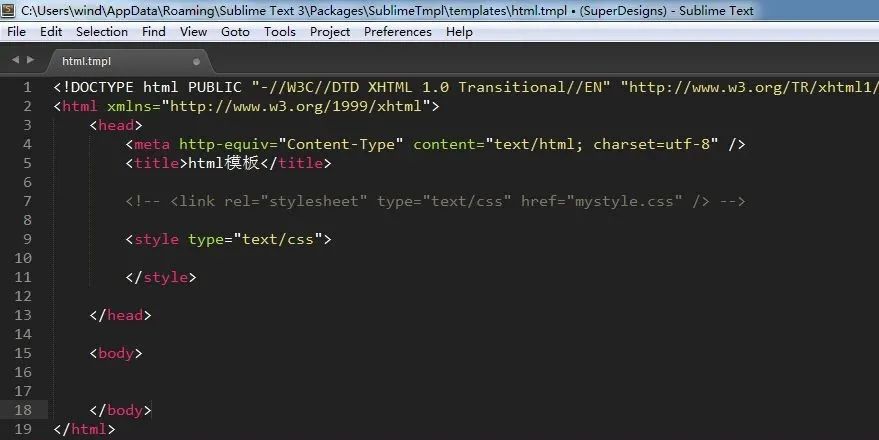Close html.tmpl tab via unsaved dot
The width and height of the screenshot is (879, 440).
pos(196,62)
